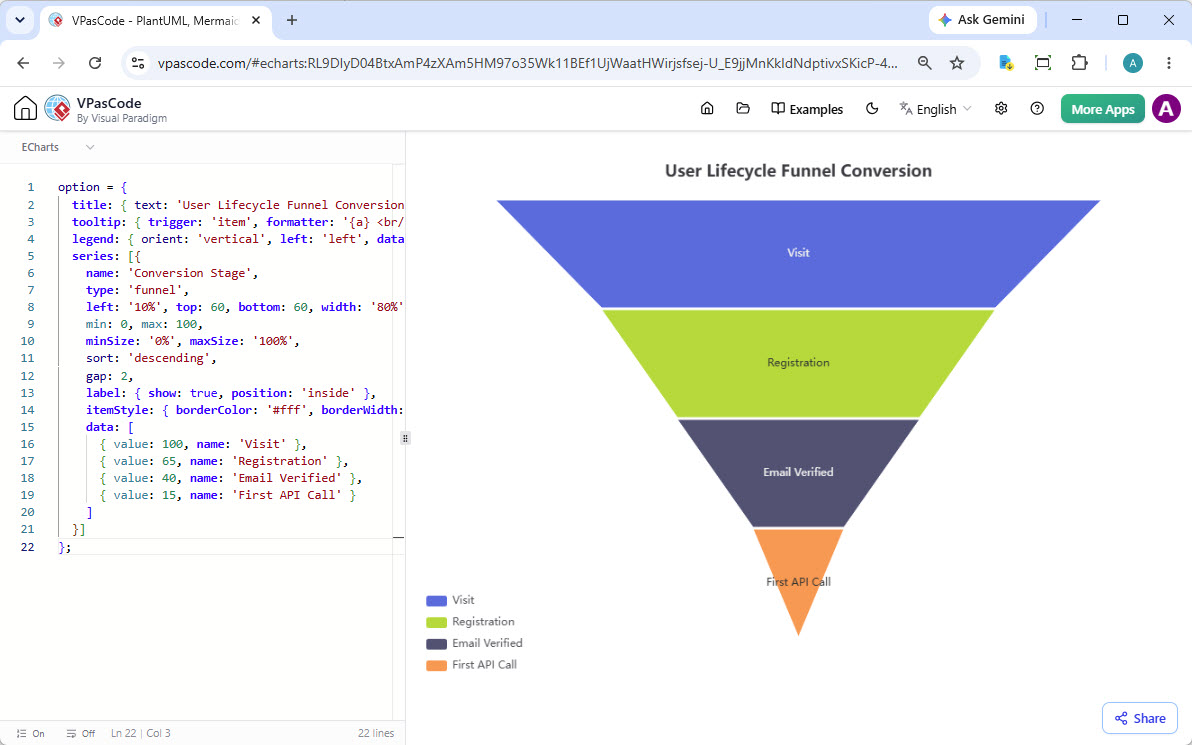Screen dimensions: 1192x745
Task: Open the browser extensions puzzle icon
Action: (1079, 63)
